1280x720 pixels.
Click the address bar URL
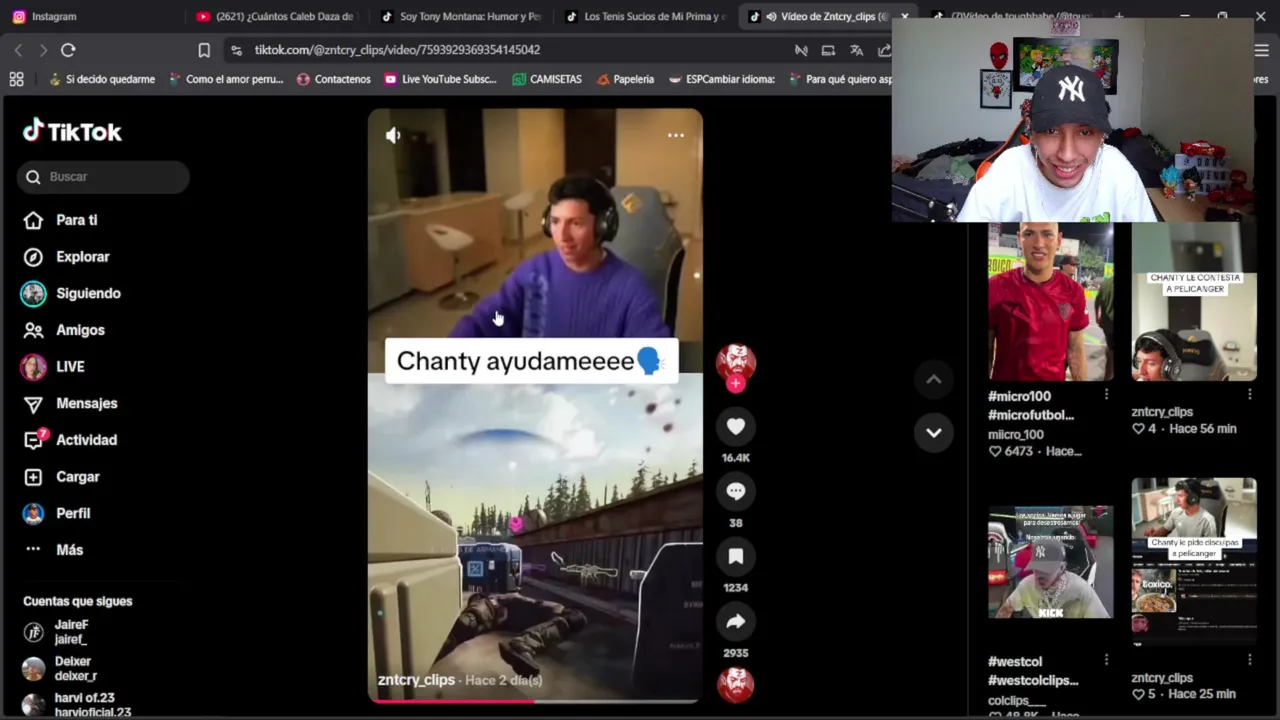tap(397, 50)
